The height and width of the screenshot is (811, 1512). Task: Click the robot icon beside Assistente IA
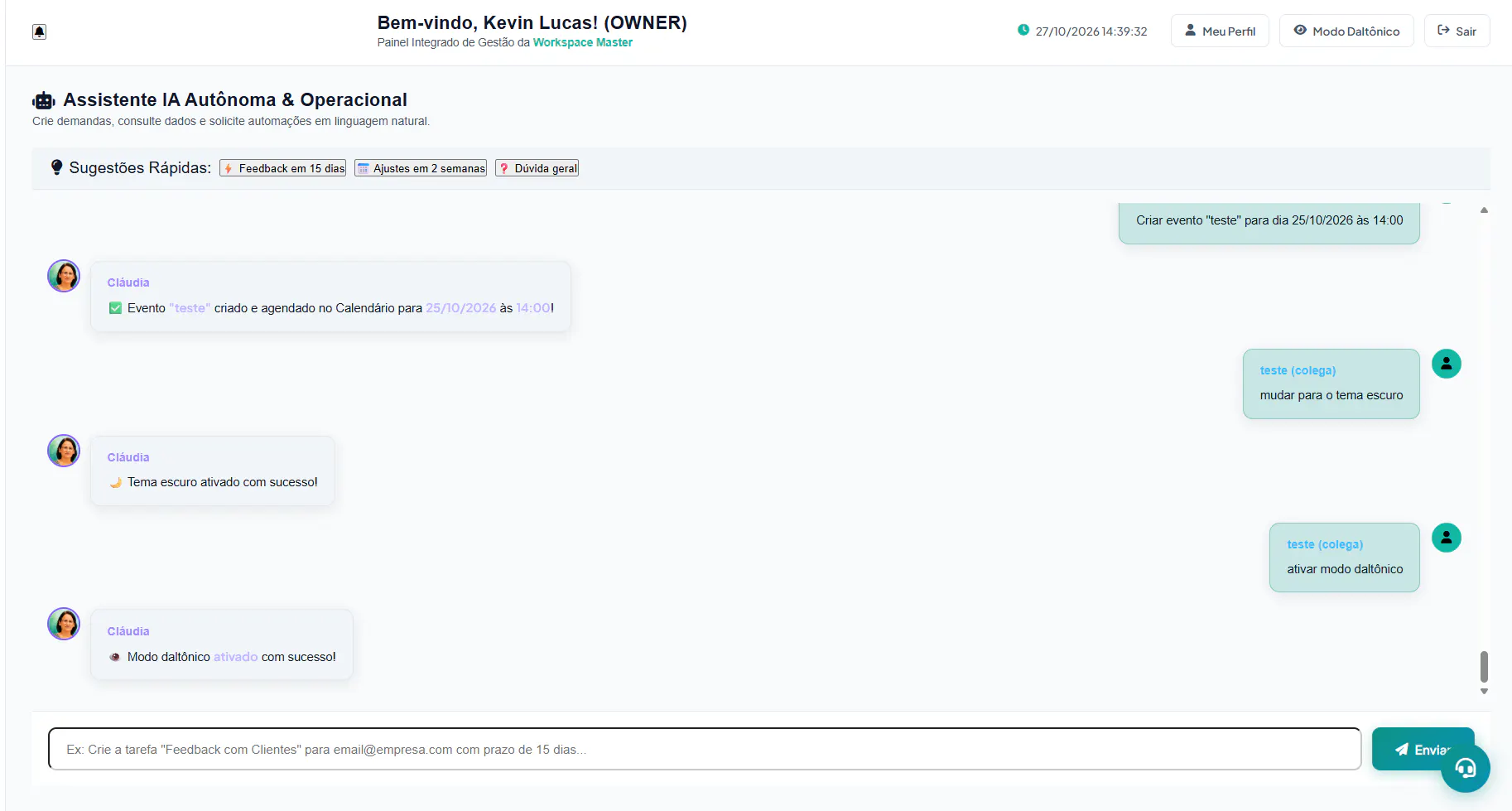point(44,100)
